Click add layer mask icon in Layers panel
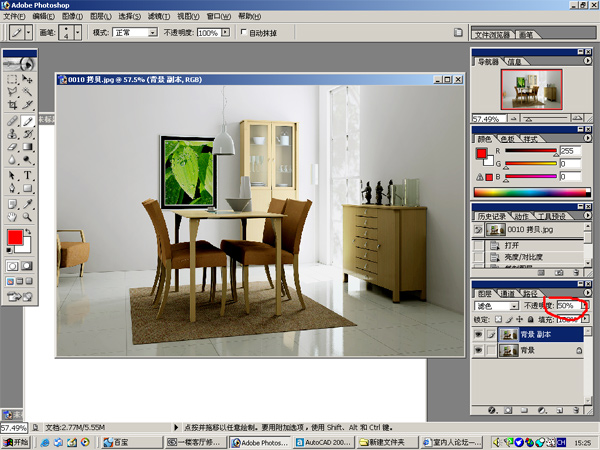This screenshot has width=600, height=450. click(x=508, y=410)
